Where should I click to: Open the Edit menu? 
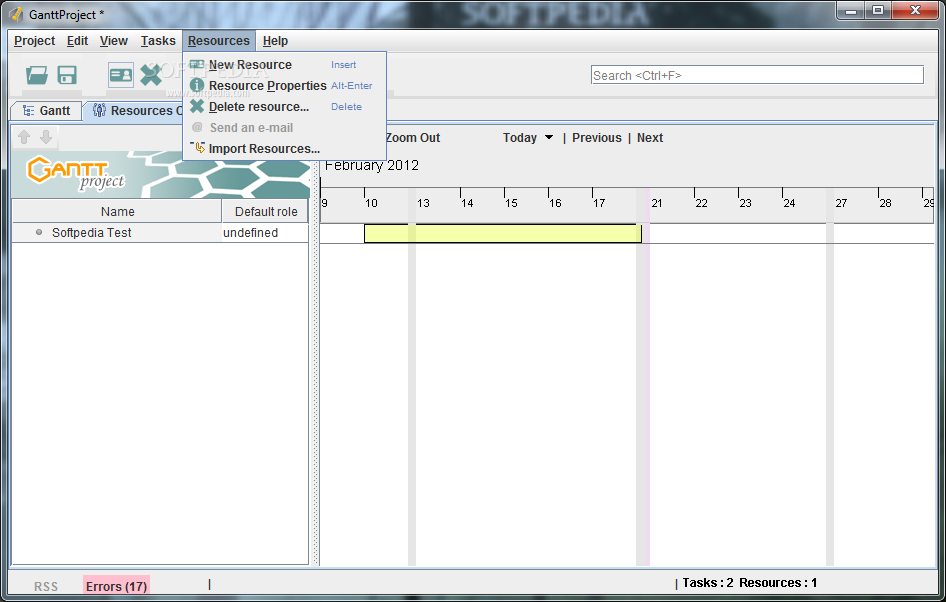(77, 40)
